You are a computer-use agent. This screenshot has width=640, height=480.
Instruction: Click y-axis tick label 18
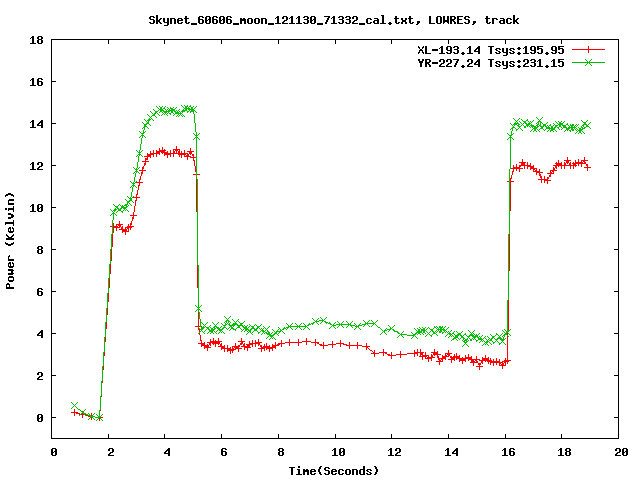pos(36,40)
